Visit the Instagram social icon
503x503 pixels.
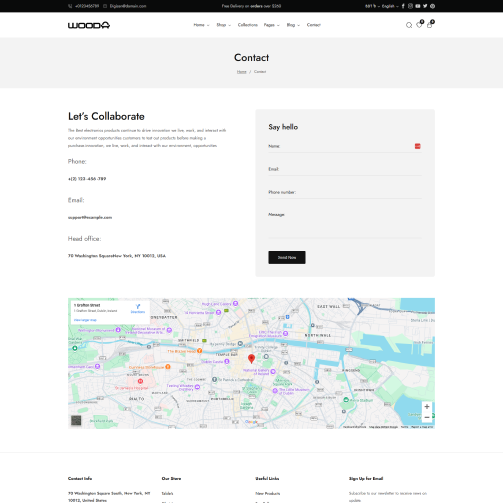click(x=410, y=6)
